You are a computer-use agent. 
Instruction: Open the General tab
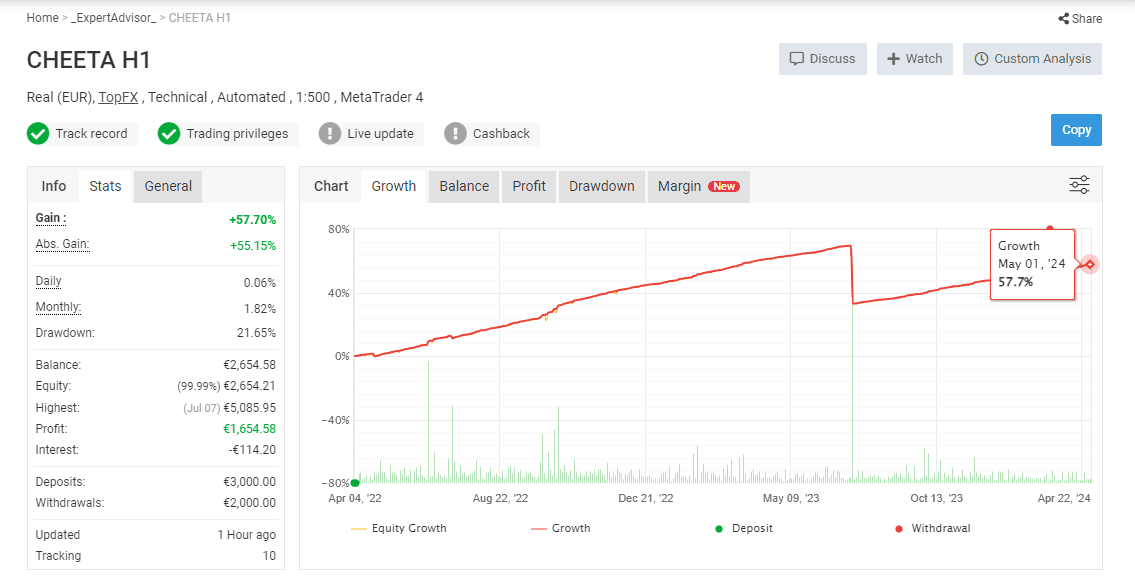[x=168, y=186]
